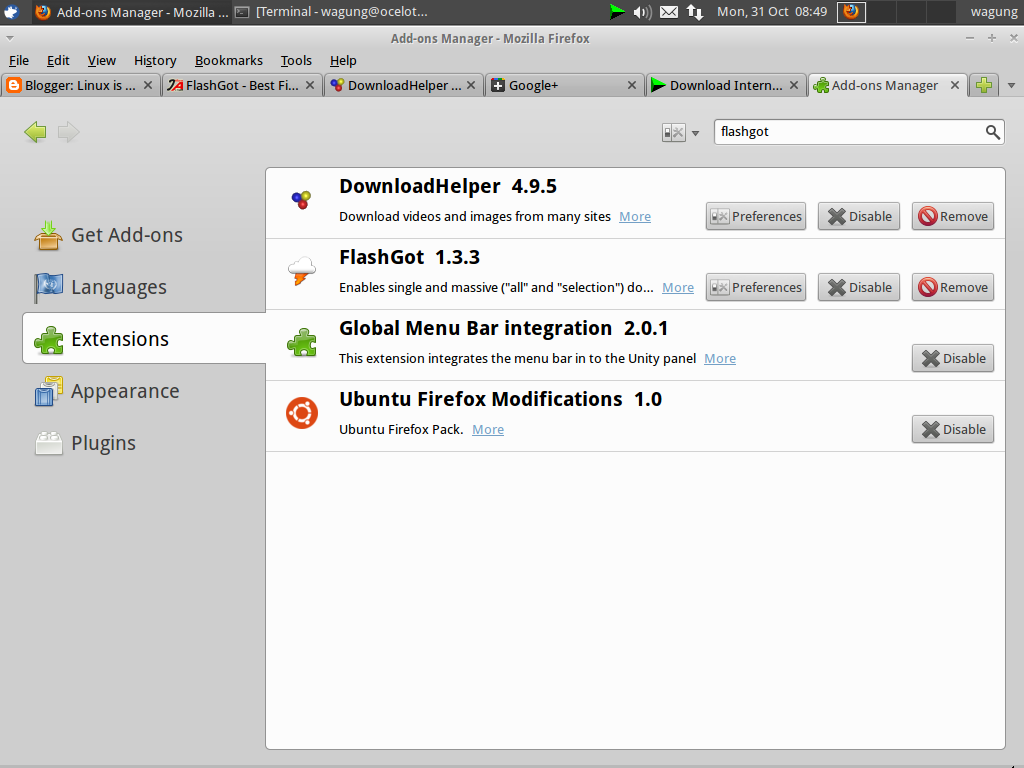The height and width of the screenshot is (768, 1024).
Task: Click the panel clock Mon, 31 Oct
Action: pos(771,12)
